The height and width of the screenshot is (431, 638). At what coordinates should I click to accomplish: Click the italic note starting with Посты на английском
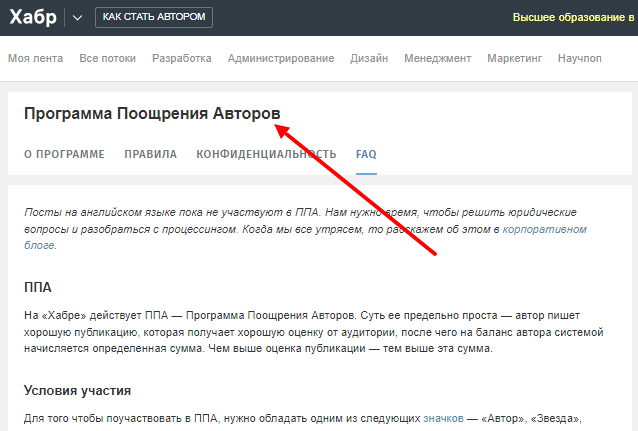[305, 229]
